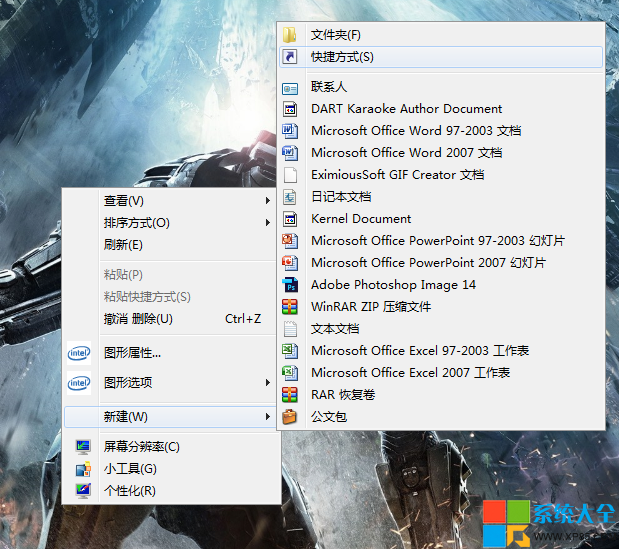The image size is (619, 549).
Task: Click the Excel icon for Excel 97-2003 工作表
Action: tap(290, 351)
